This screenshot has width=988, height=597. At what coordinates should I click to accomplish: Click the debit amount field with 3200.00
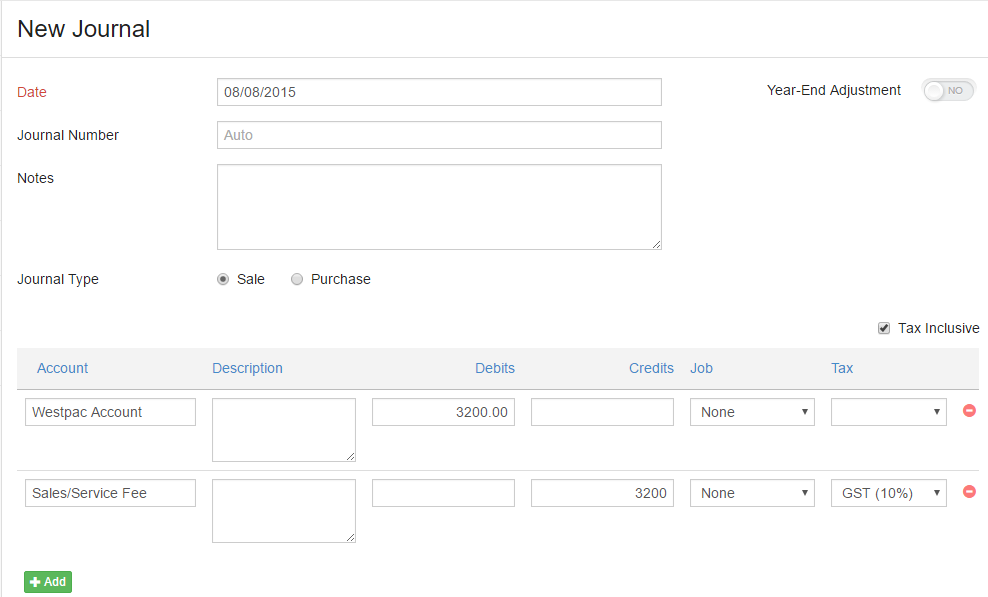point(443,412)
